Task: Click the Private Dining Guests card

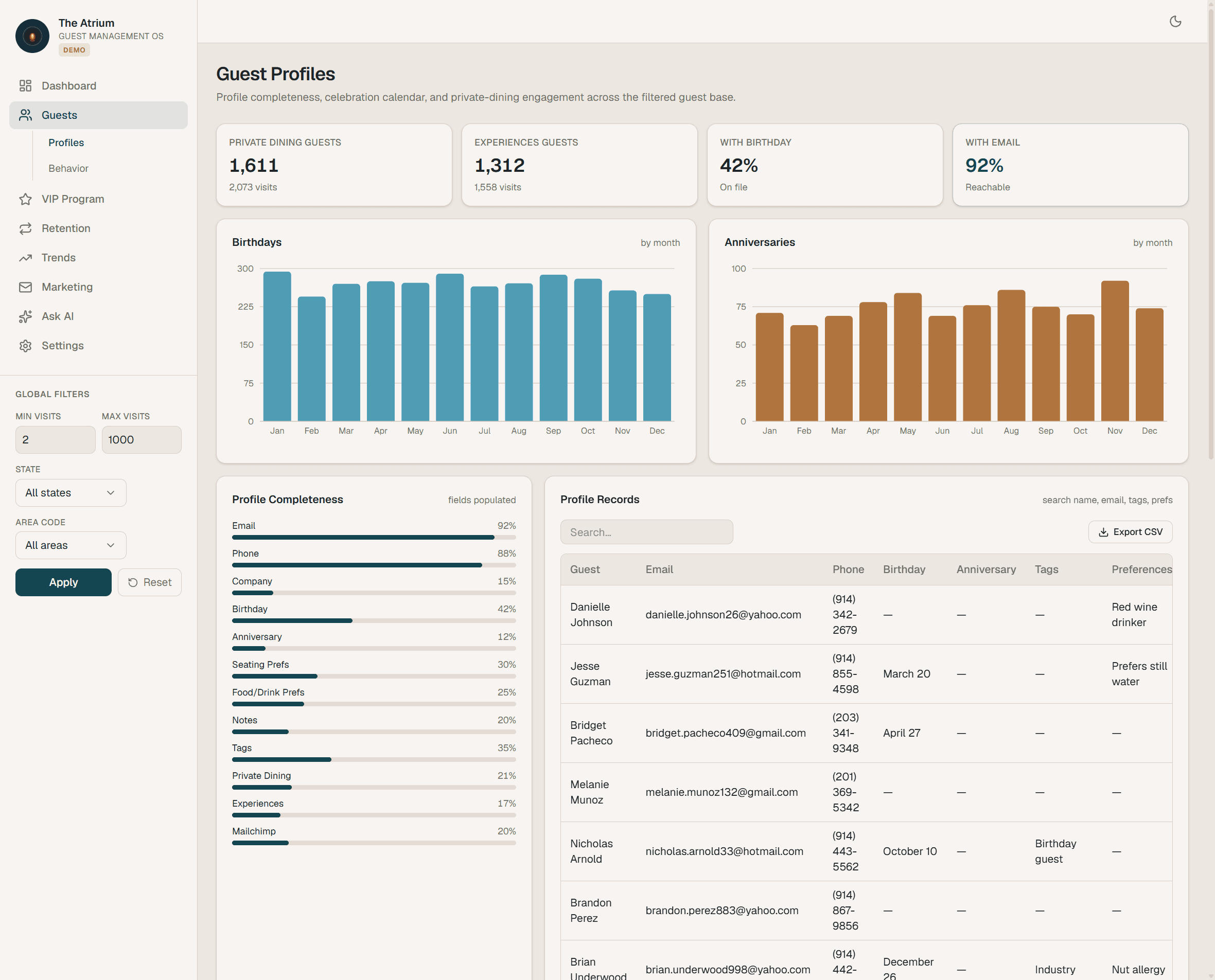Action: 334,165
